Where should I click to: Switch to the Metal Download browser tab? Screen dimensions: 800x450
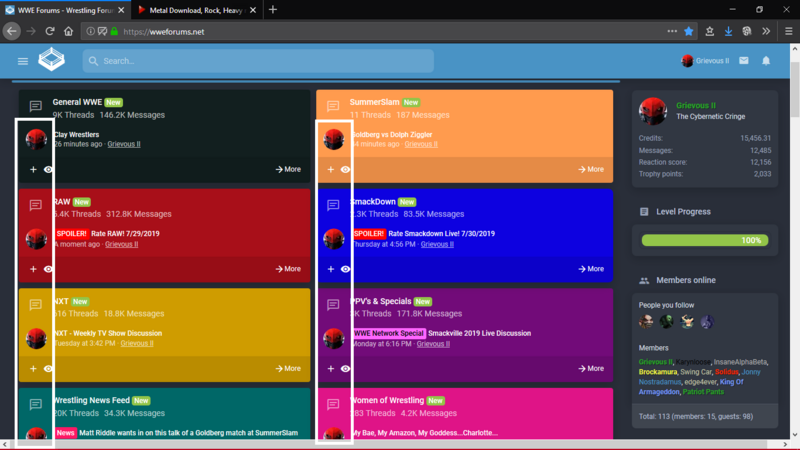[196, 10]
